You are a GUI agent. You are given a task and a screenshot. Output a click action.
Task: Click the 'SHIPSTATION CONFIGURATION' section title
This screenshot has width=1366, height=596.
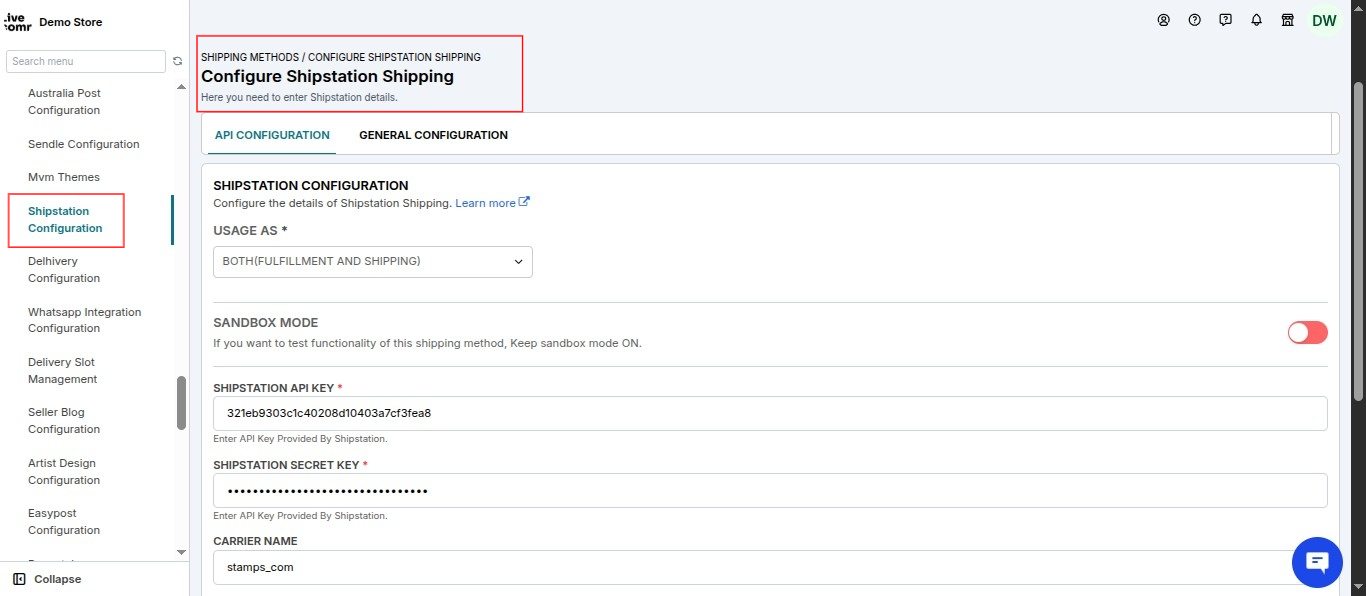click(311, 185)
